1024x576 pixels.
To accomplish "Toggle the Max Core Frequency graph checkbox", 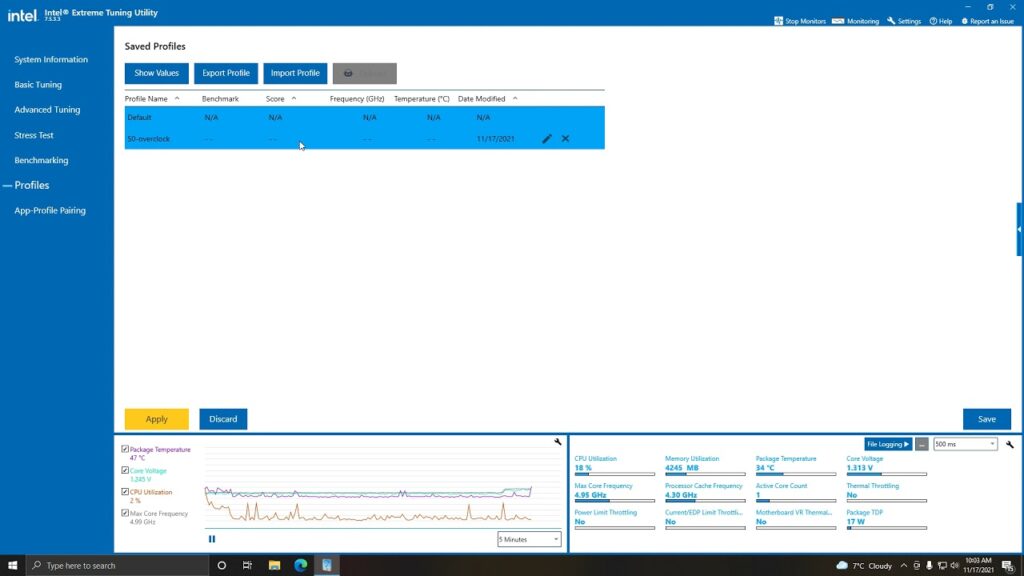I will [x=125, y=513].
